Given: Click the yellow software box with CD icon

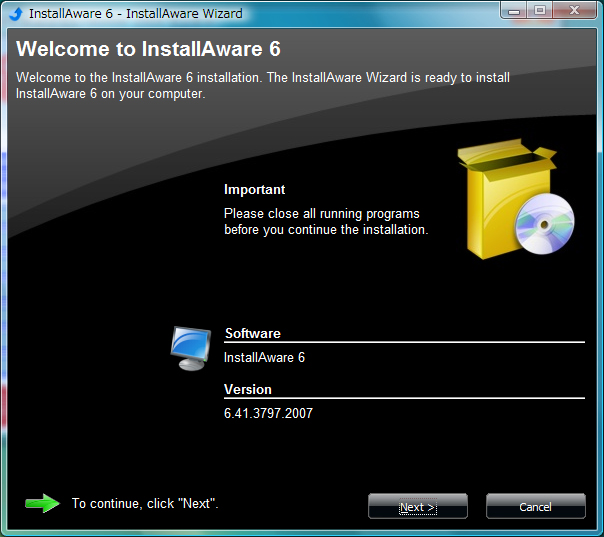Looking at the screenshot, I should coord(515,199).
